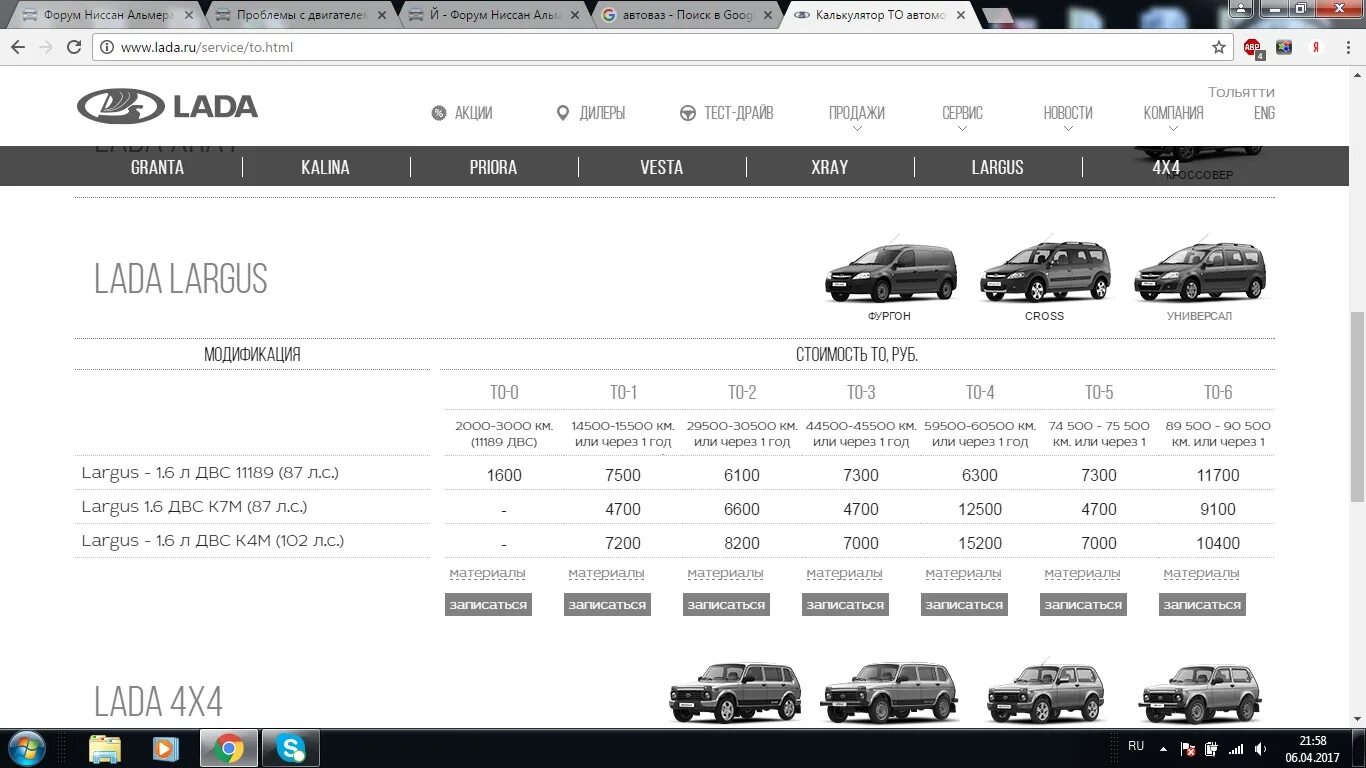Open материалы under ТО-3
The image size is (1366, 768).
[844, 573]
